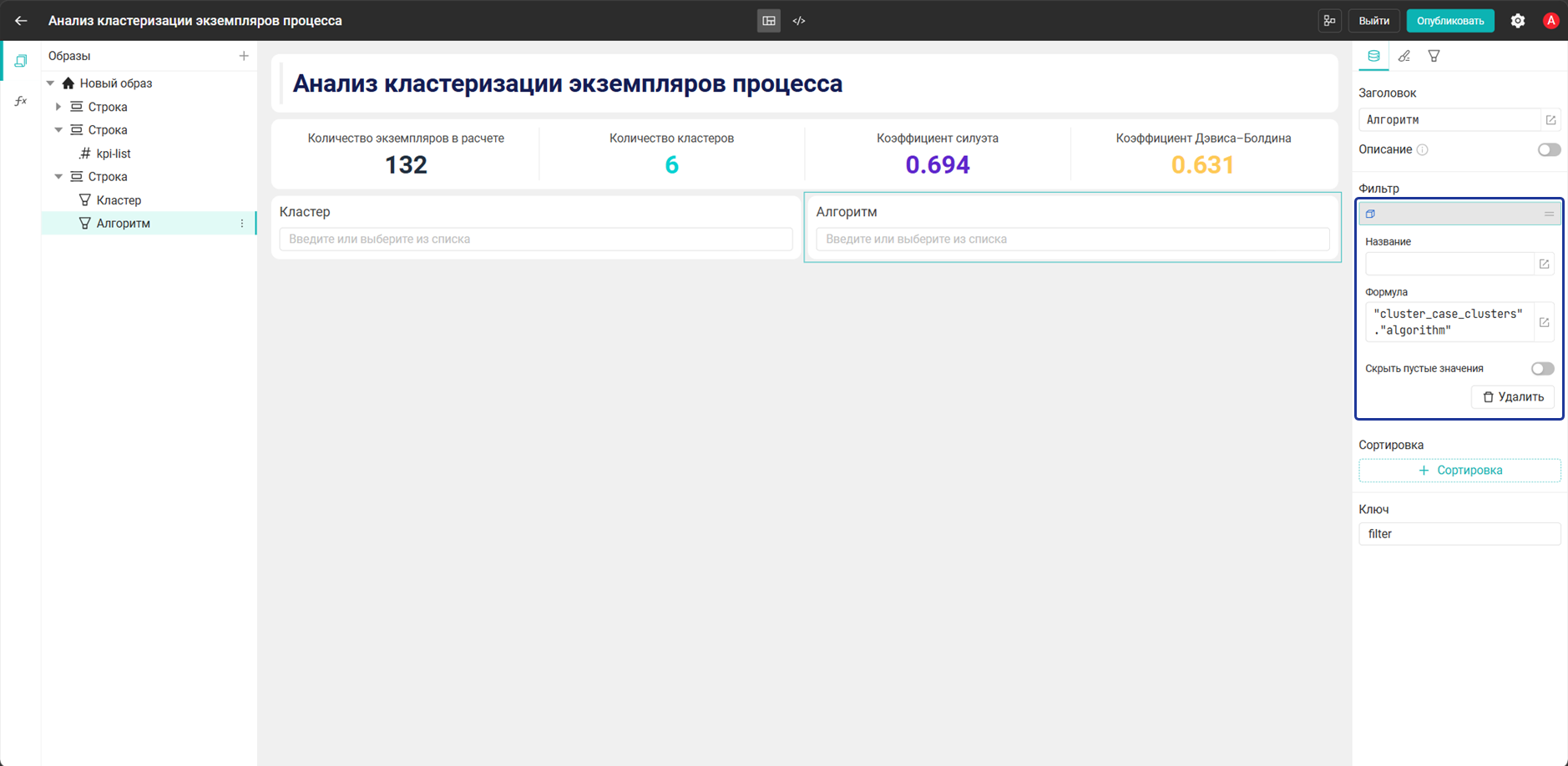Screen dimensions: 1568x766
Task: Click the Формула text field
Action: click(1449, 322)
